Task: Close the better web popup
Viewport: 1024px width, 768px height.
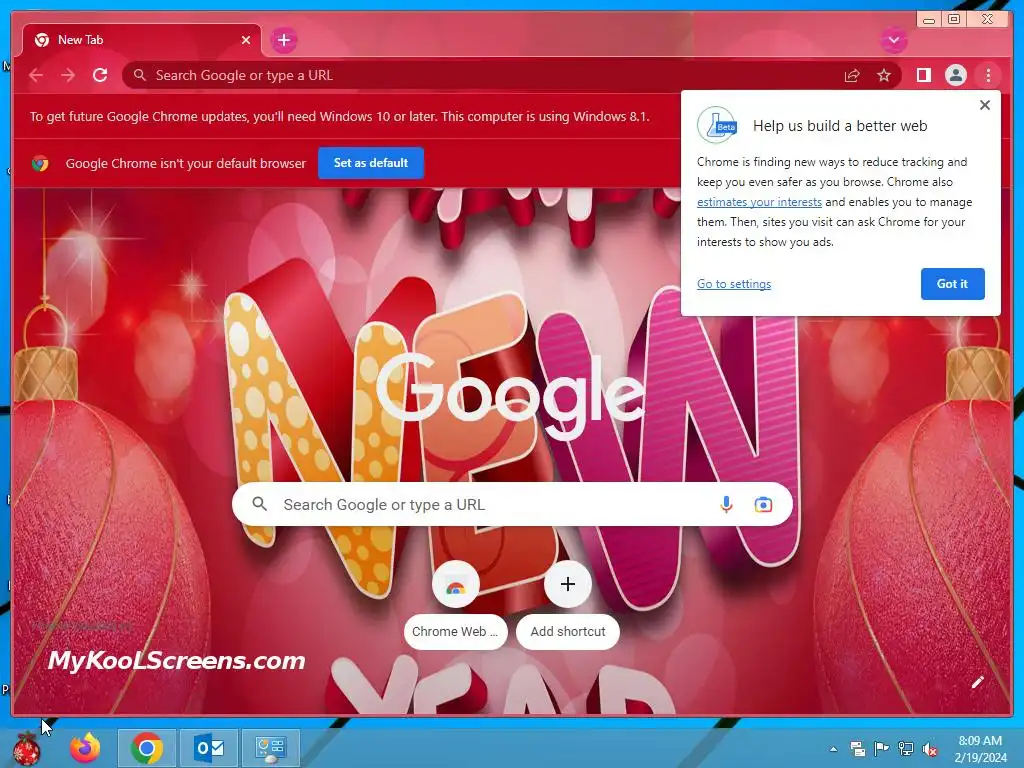Action: click(x=985, y=105)
